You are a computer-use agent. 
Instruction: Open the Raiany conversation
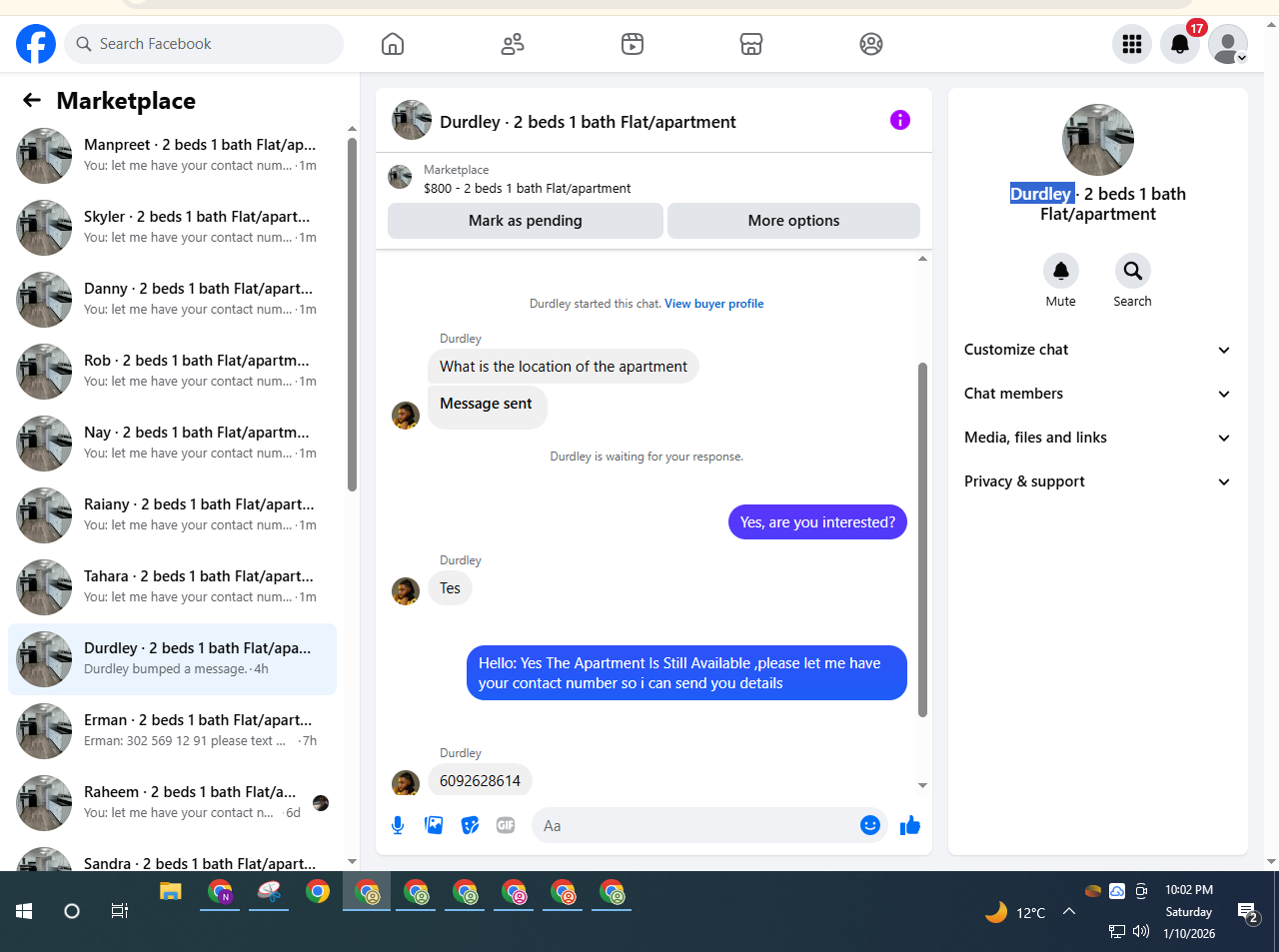point(172,515)
